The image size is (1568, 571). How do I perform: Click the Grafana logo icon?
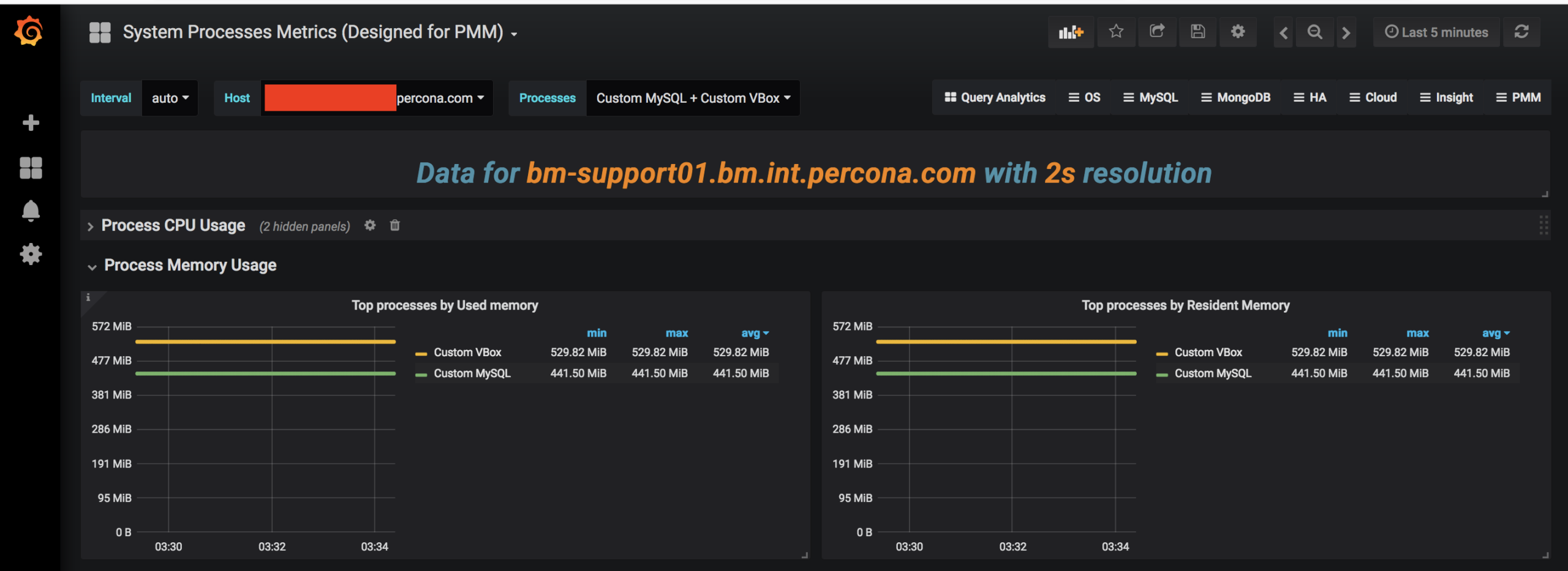pyautogui.click(x=29, y=31)
